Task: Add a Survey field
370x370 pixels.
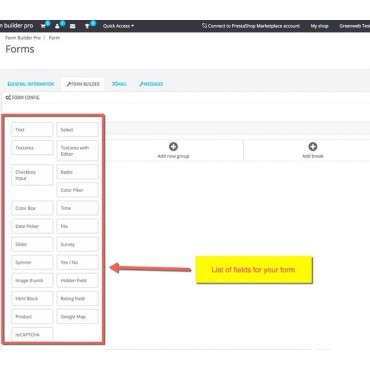Action: point(77,244)
